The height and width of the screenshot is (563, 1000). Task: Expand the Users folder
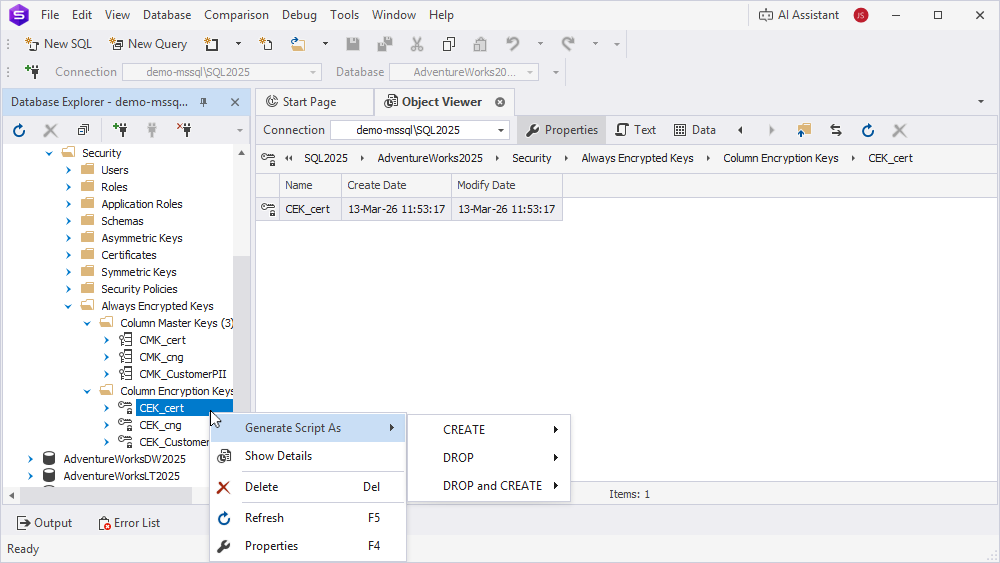click(x=68, y=170)
